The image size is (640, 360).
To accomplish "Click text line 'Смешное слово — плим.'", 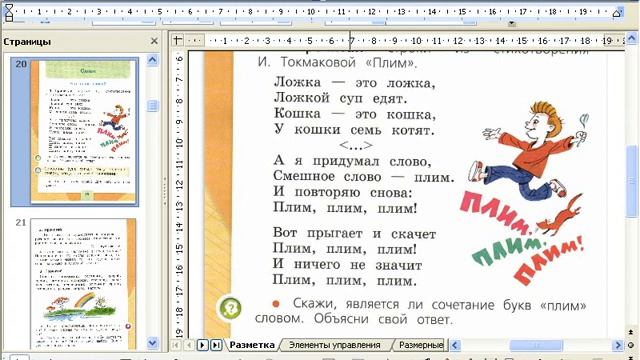I will click(x=363, y=177).
